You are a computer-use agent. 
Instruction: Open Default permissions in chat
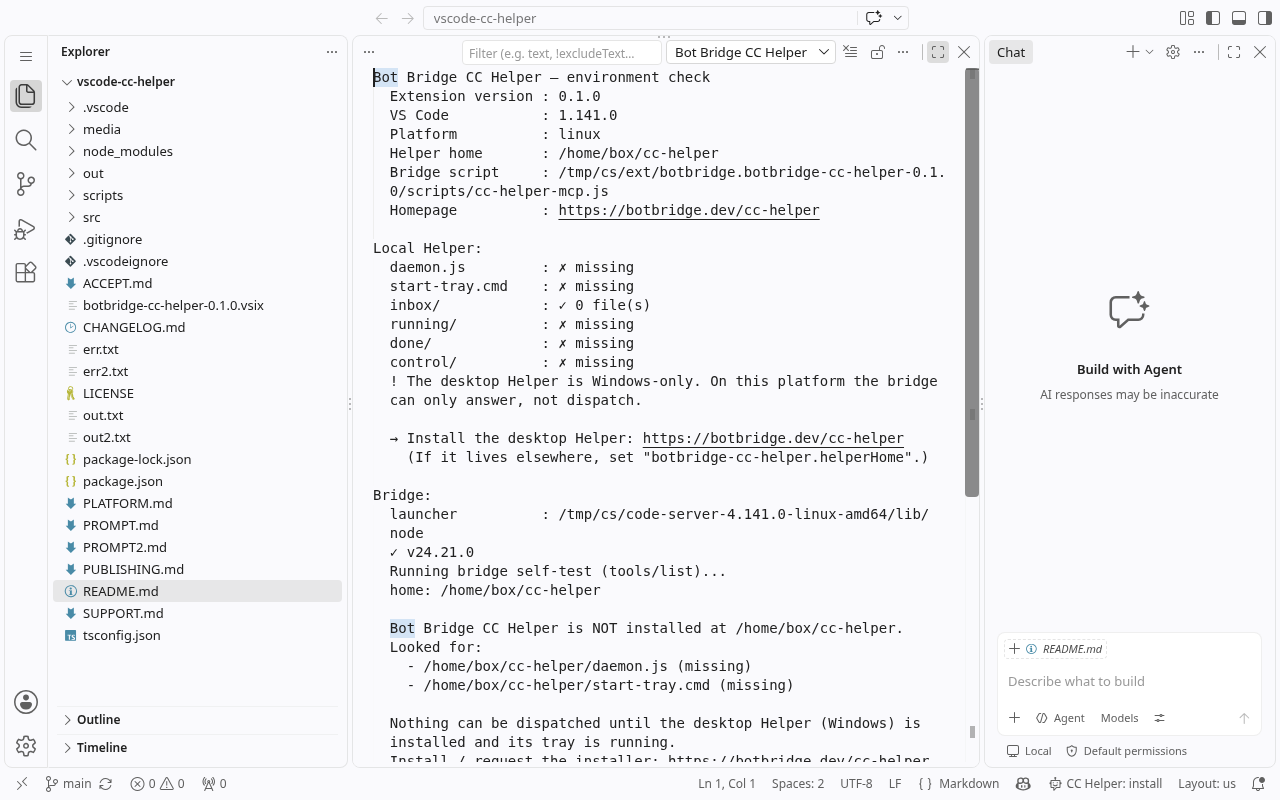click(1126, 751)
